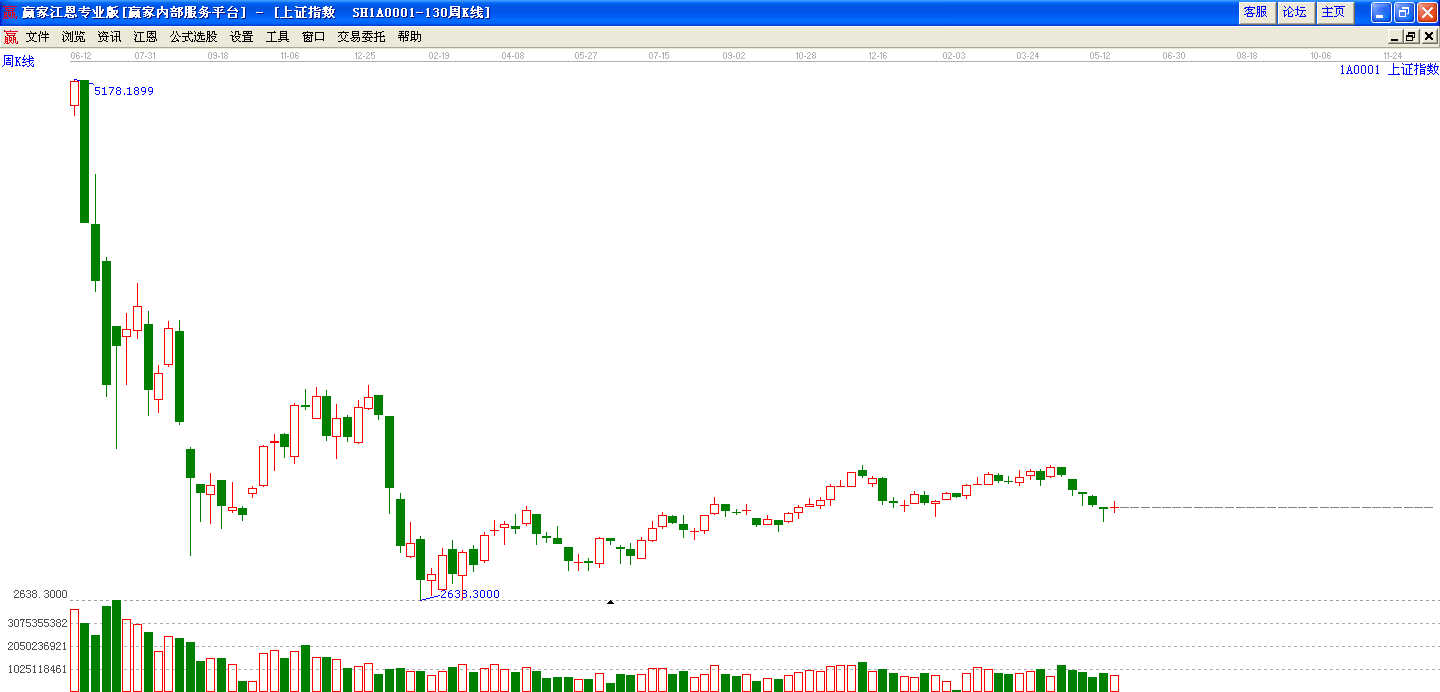Open the 江恩 menu
Viewport: 1440px width, 692px height.
click(145, 37)
